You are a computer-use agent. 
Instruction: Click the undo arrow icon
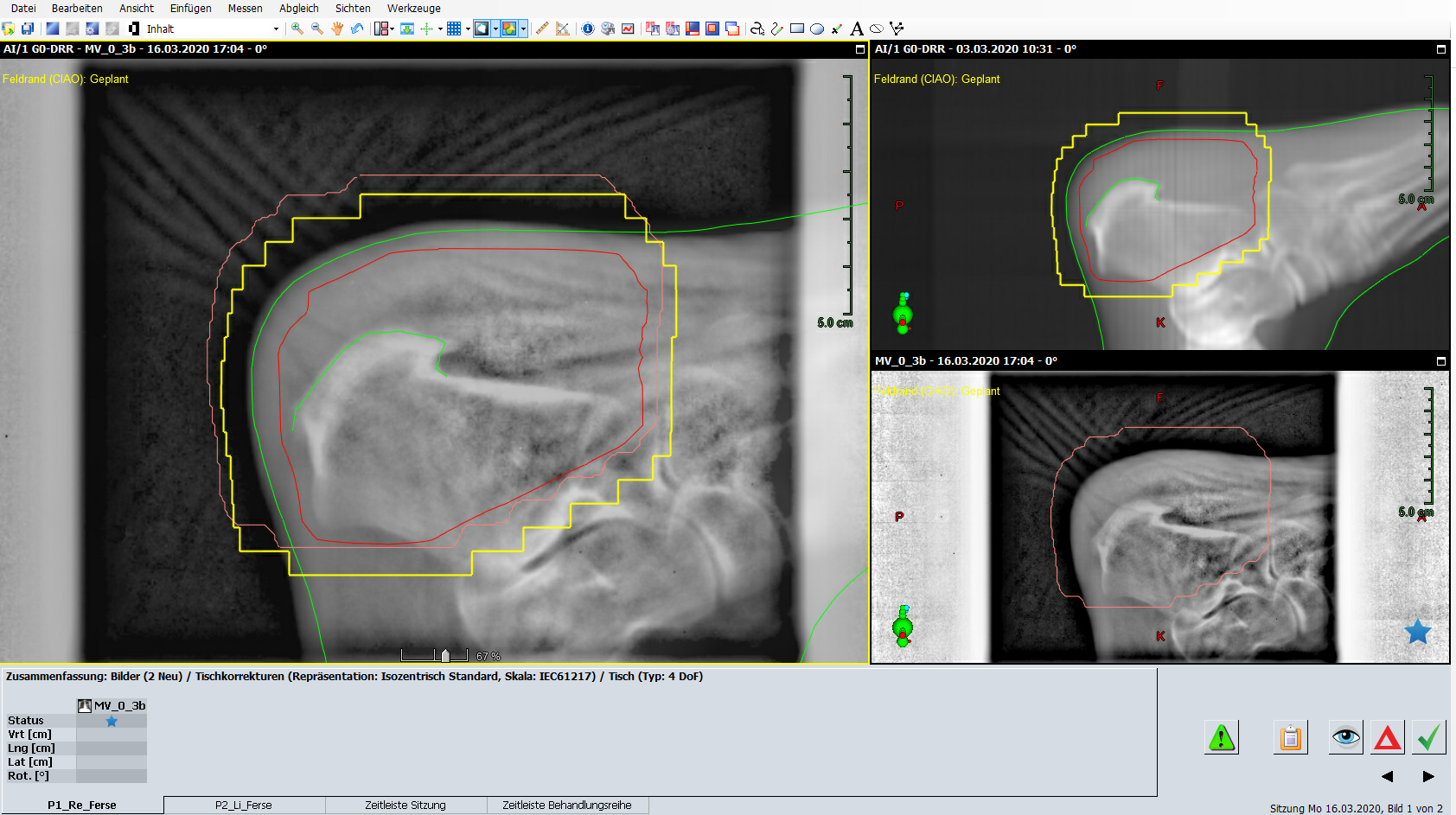pyautogui.click(x=357, y=29)
